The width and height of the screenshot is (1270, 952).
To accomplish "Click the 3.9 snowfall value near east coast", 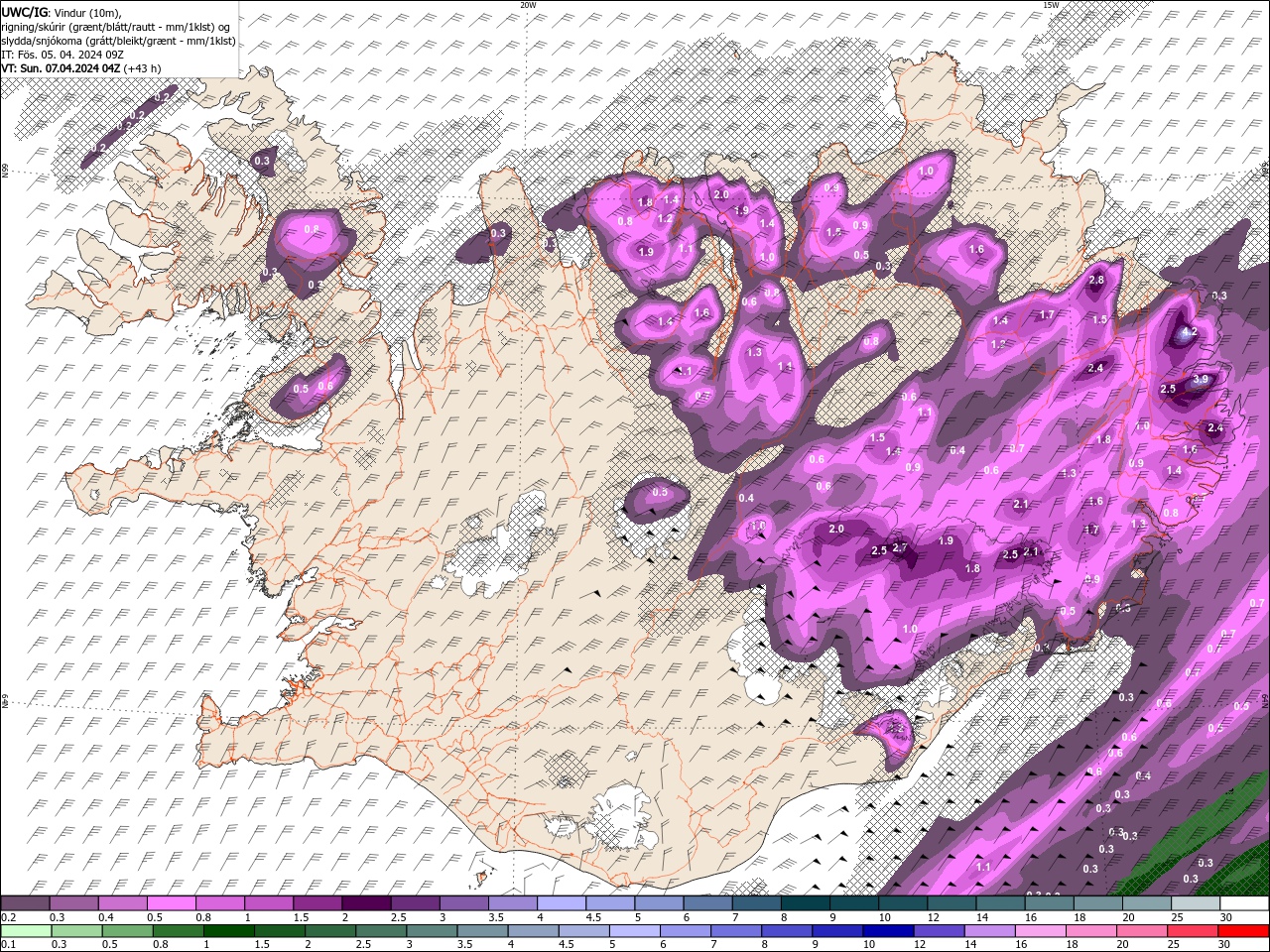I will (1201, 379).
